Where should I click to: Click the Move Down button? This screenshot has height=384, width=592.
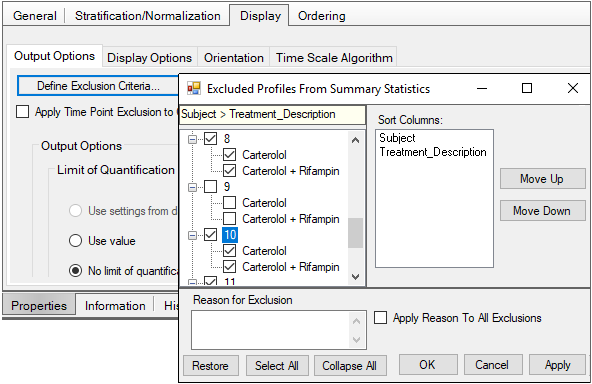point(542,211)
